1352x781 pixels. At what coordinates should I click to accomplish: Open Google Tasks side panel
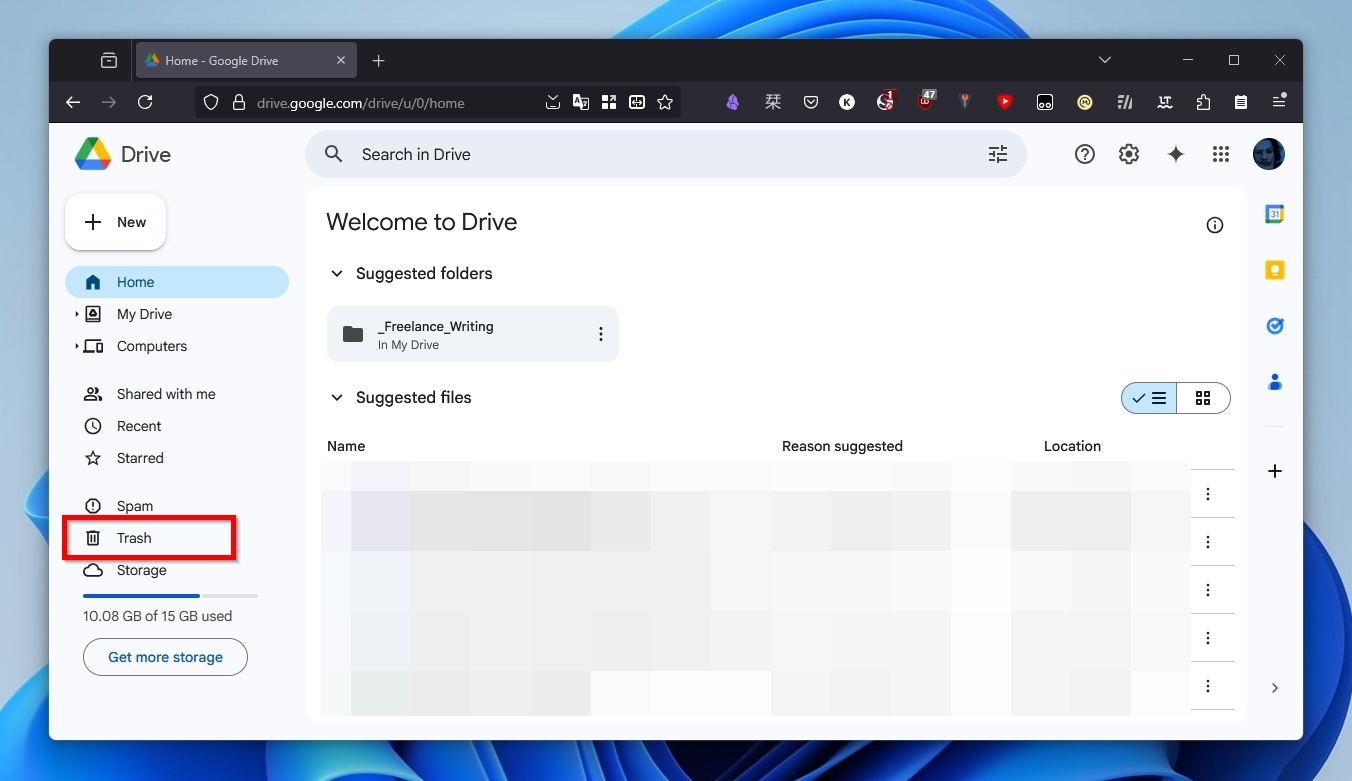click(1275, 326)
